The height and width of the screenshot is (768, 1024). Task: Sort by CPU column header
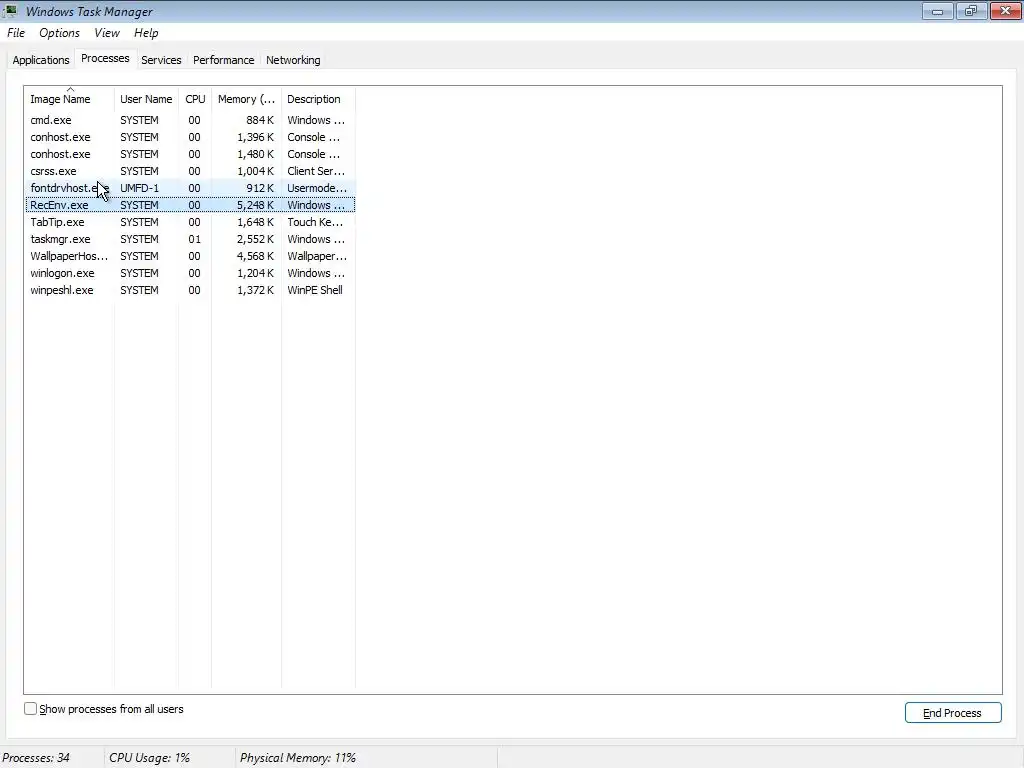click(195, 99)
